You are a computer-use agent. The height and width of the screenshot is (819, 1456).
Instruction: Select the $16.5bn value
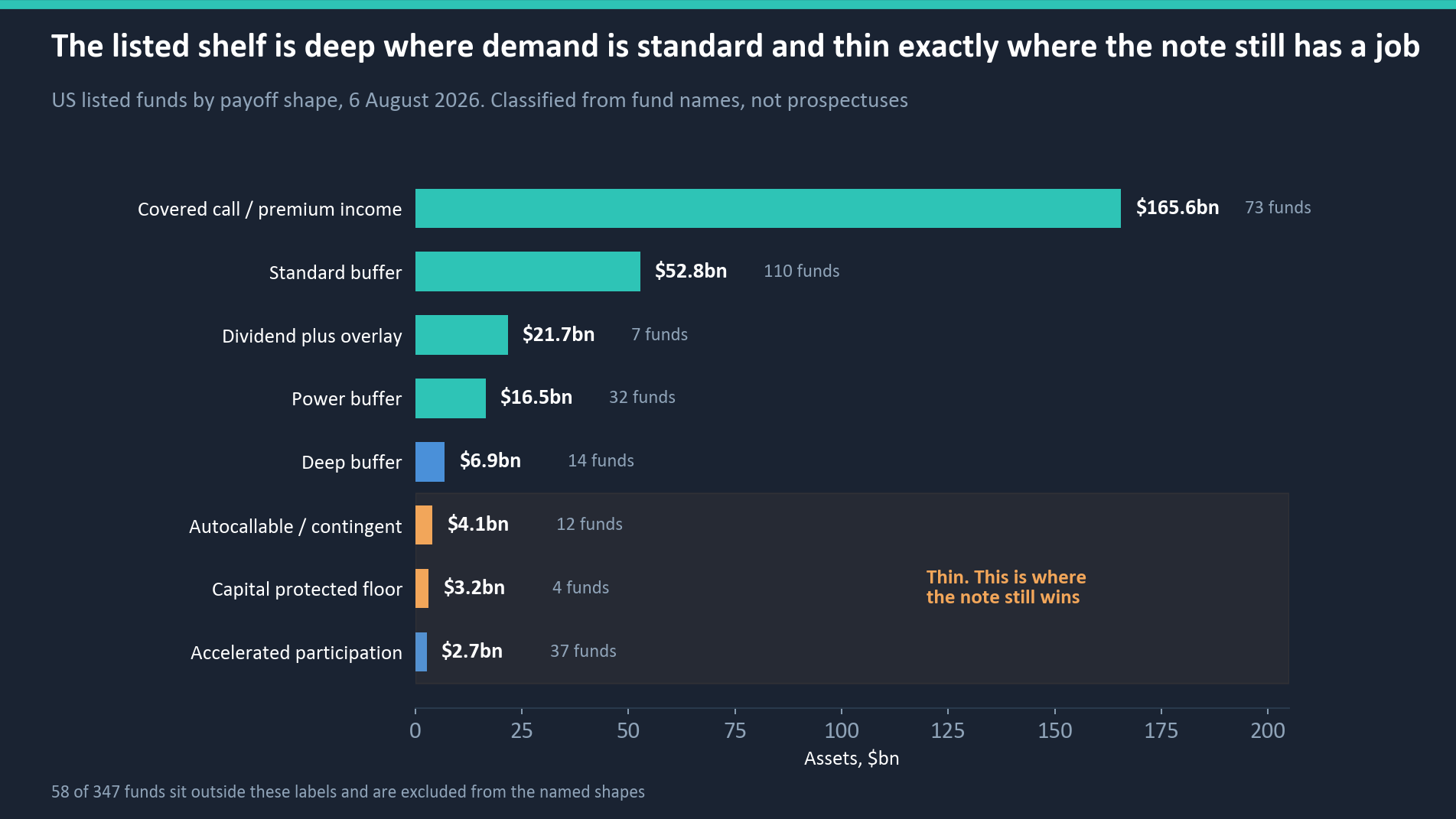point(536,397)
